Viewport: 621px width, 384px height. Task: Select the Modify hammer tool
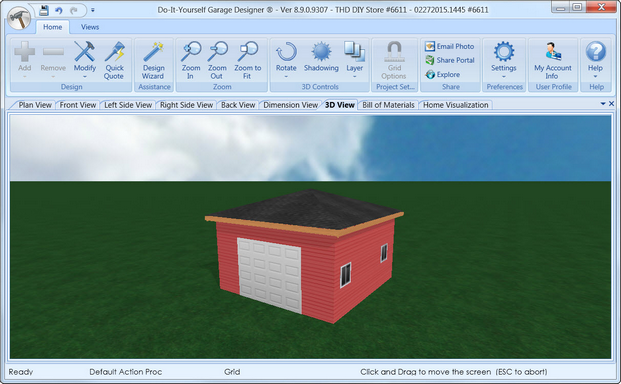[x=85, y=59]
